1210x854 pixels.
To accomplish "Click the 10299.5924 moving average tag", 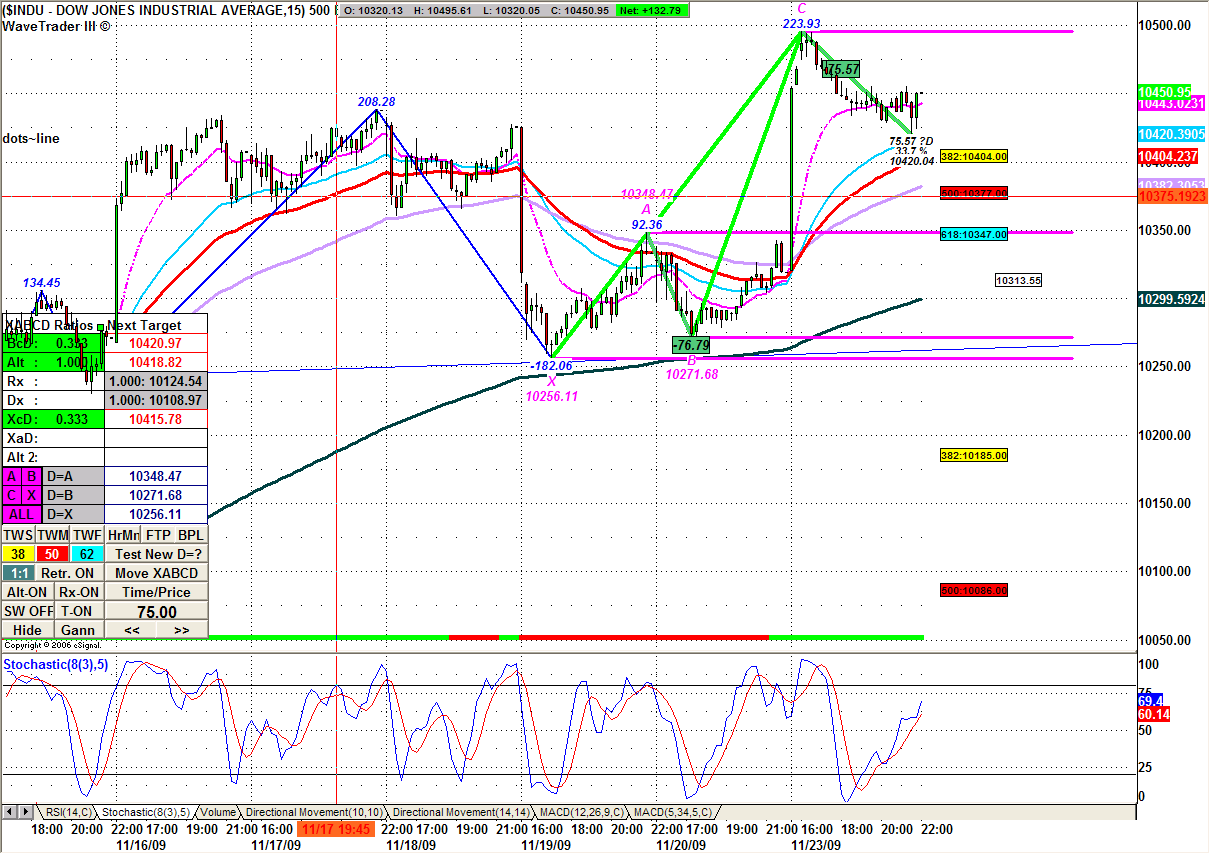I will [1170, 298].
